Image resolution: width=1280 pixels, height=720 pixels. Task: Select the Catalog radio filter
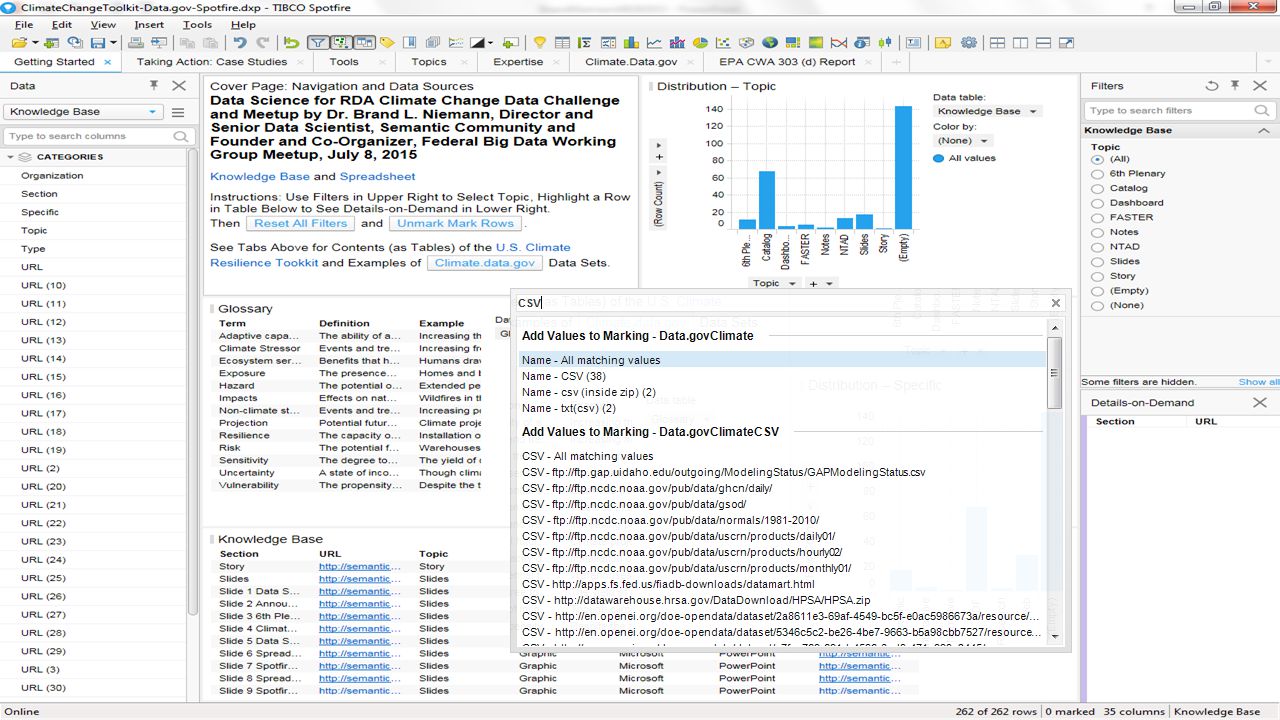tap(1097, 188)
